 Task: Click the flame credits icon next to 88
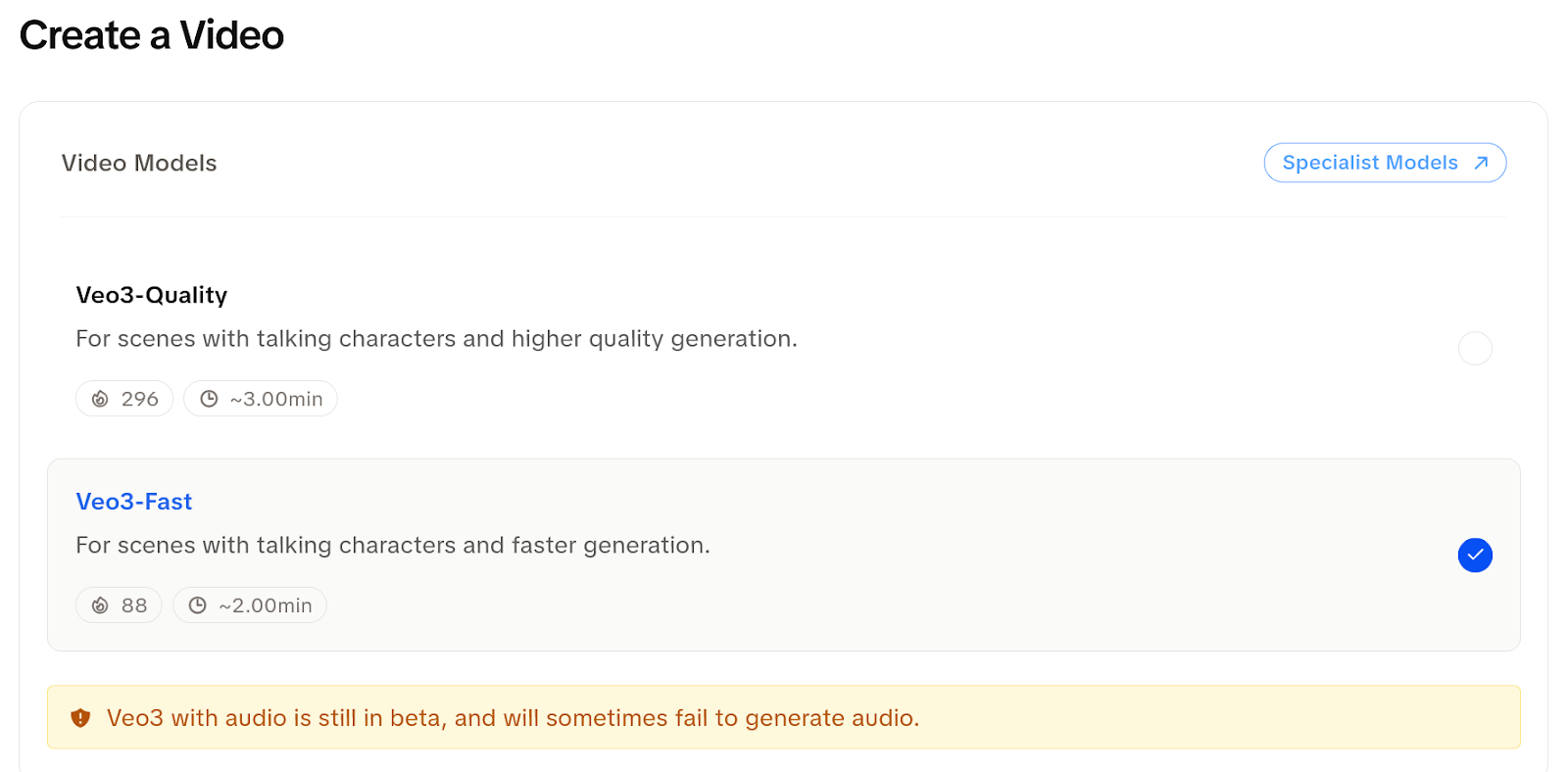100,605
